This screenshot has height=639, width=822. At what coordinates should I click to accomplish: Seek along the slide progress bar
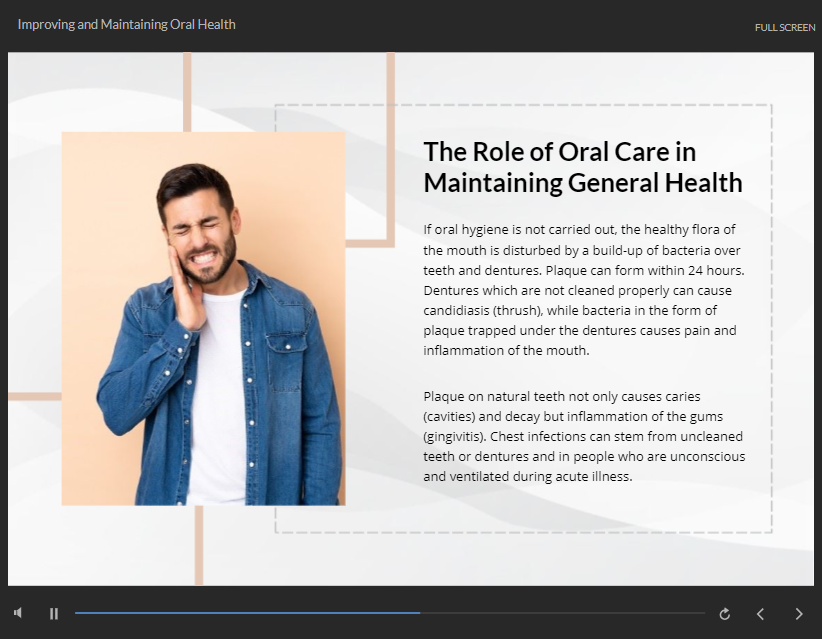(390, 613)
